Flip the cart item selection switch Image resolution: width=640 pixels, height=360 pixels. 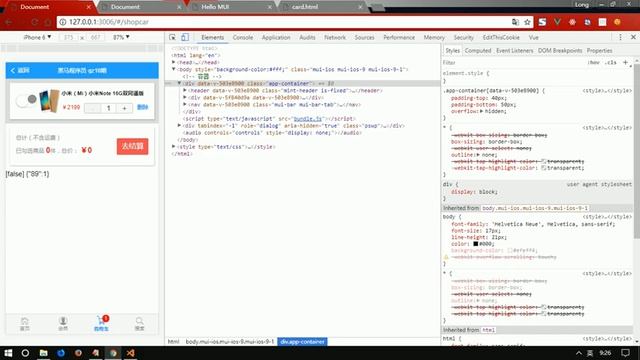(26, 100)
